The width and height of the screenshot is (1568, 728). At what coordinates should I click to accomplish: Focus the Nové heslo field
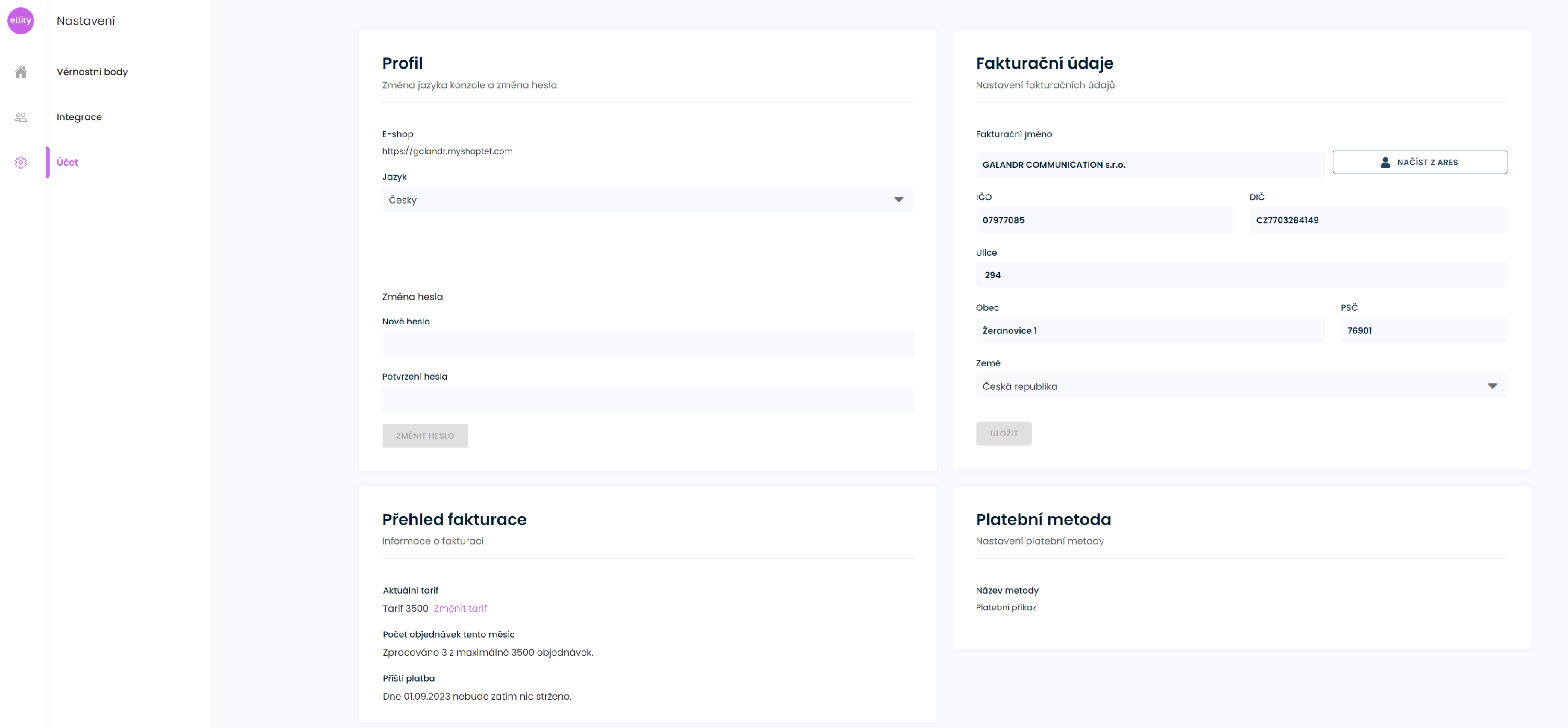point(647,344)
